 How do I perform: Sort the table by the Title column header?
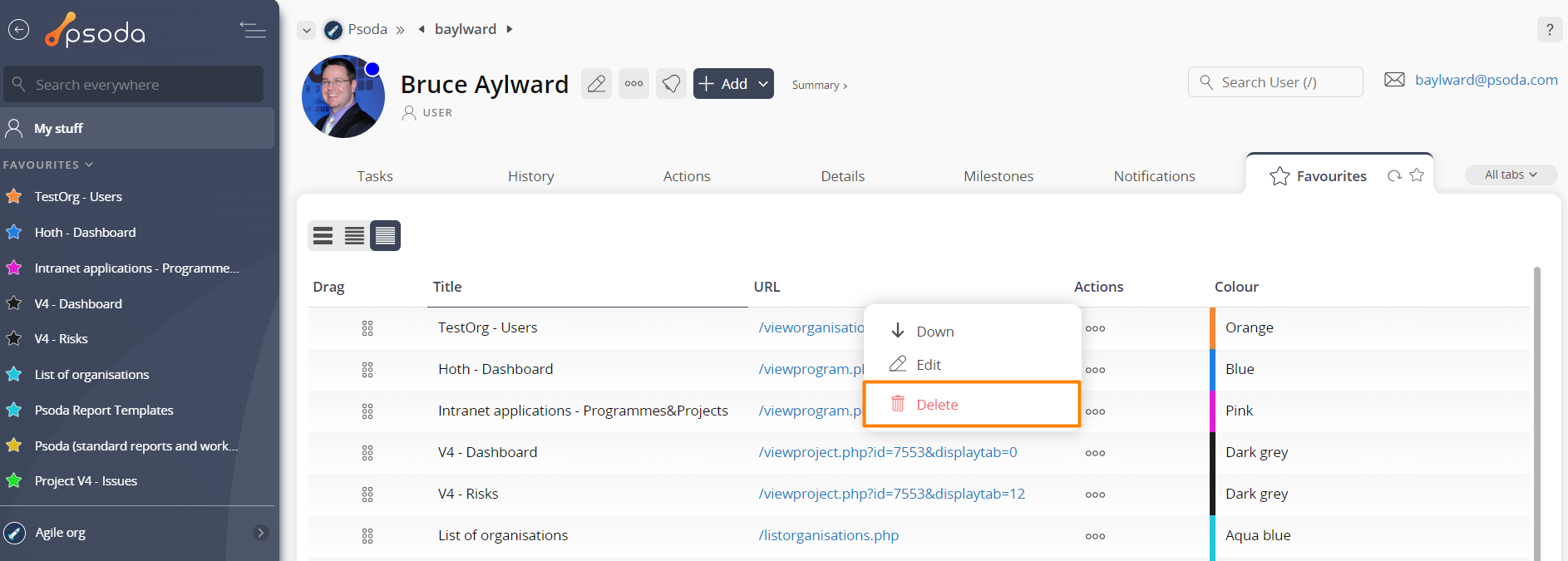[x=447, y=287]
